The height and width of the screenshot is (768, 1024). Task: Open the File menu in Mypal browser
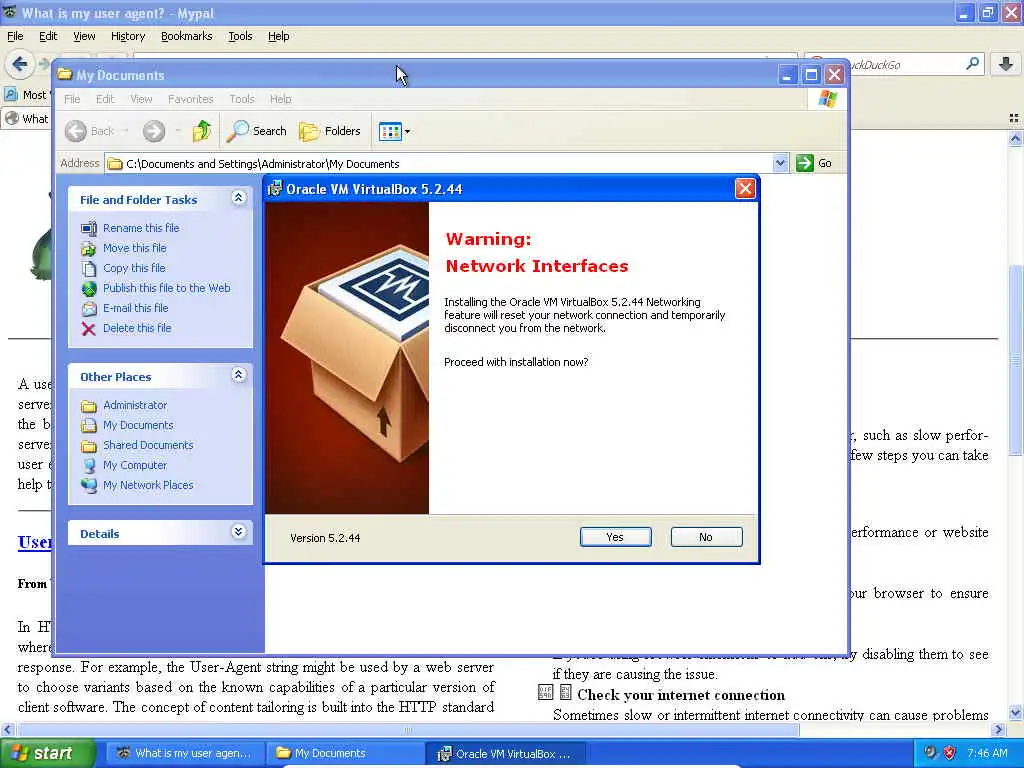point(15,37)
